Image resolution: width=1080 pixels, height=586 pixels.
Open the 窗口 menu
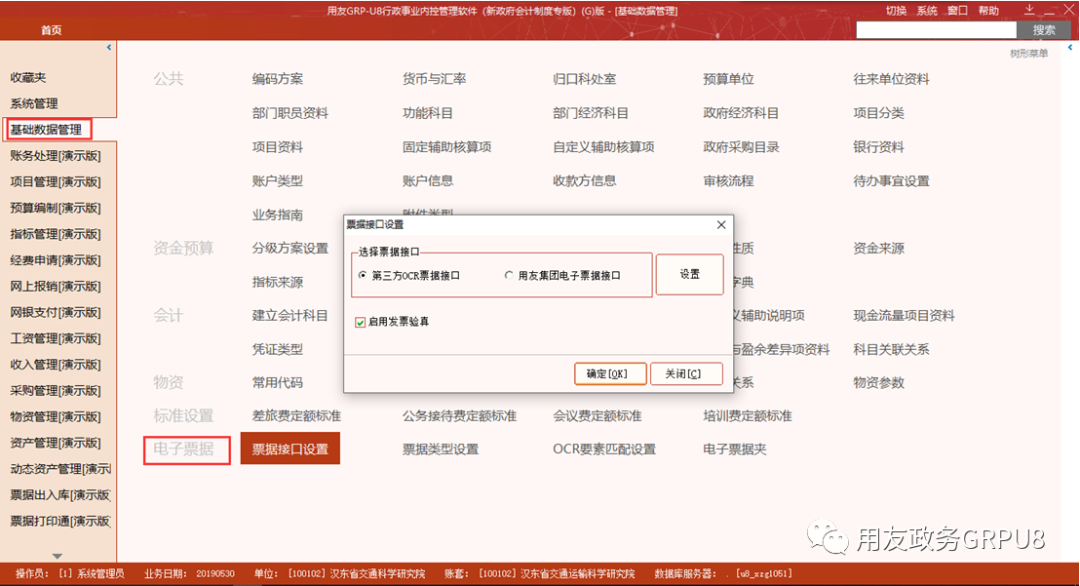[957, 10]
